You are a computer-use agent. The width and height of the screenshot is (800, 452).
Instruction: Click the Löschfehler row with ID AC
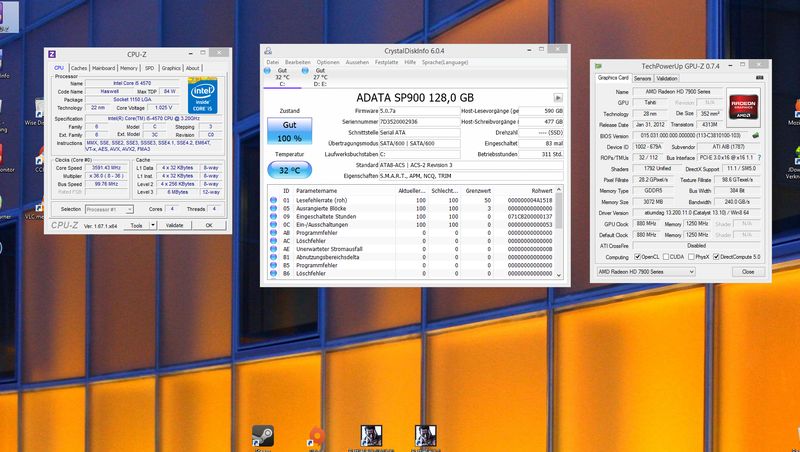[412, 241]
